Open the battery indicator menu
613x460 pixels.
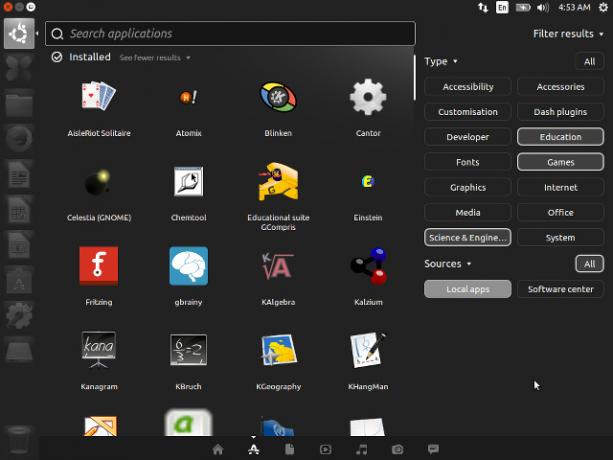tap(523, 7)
